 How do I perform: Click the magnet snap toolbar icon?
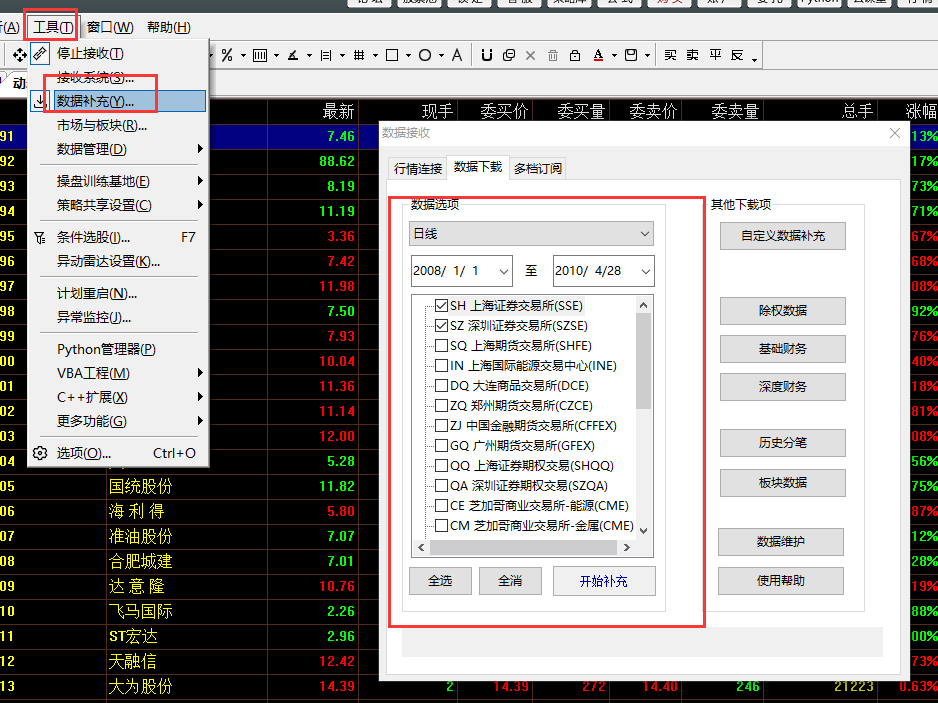point(487,55)
